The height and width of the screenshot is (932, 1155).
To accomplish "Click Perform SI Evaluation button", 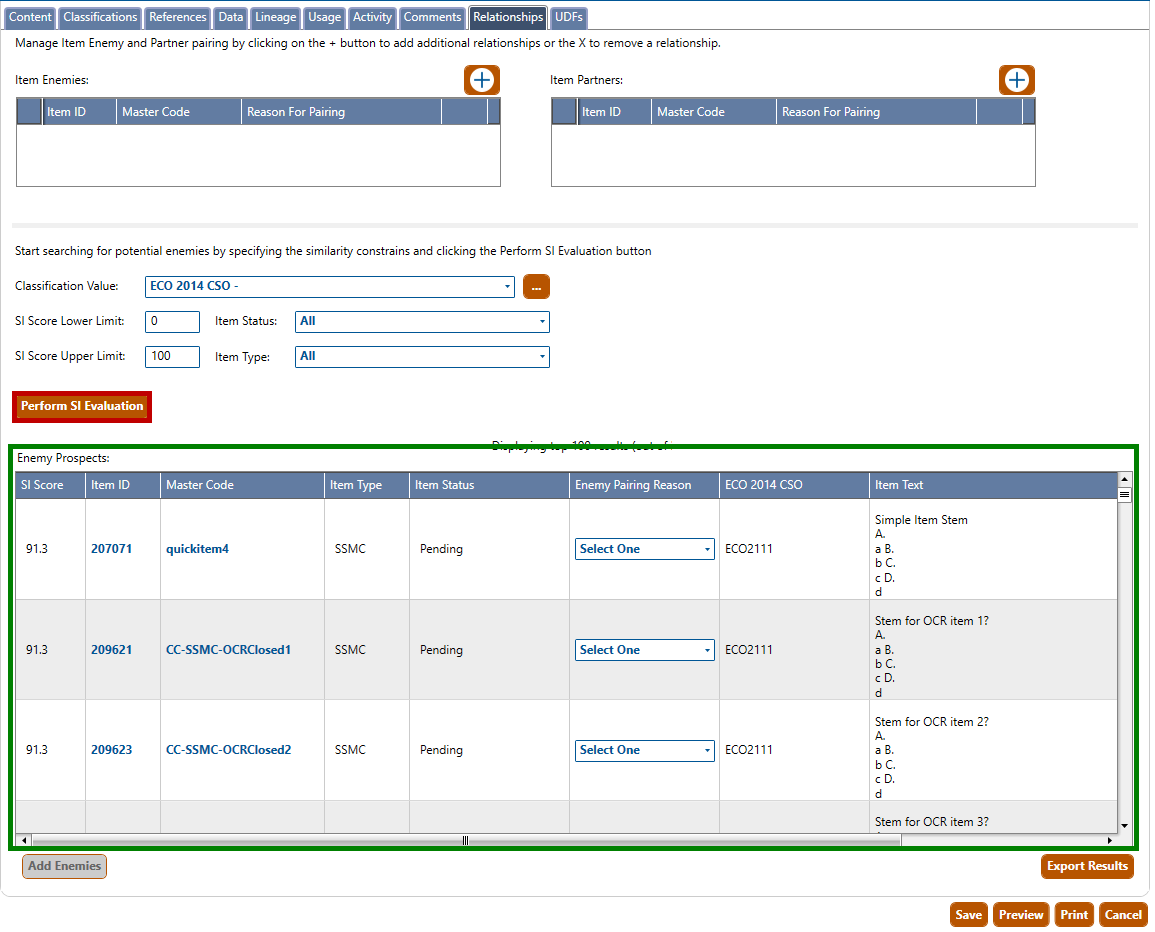I will pyautogui.click(x=82, y=407).
